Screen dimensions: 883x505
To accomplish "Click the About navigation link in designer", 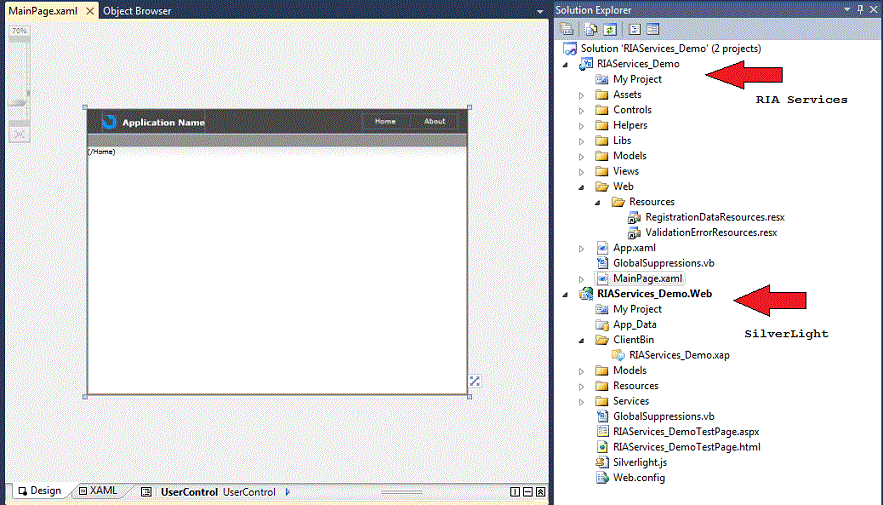I will point(434,122).
